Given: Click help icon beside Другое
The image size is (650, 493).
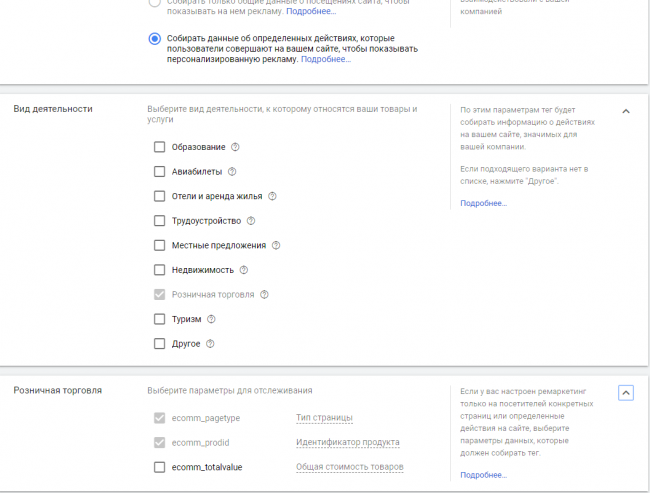Looking at the screenshot, I should (210, 344).
